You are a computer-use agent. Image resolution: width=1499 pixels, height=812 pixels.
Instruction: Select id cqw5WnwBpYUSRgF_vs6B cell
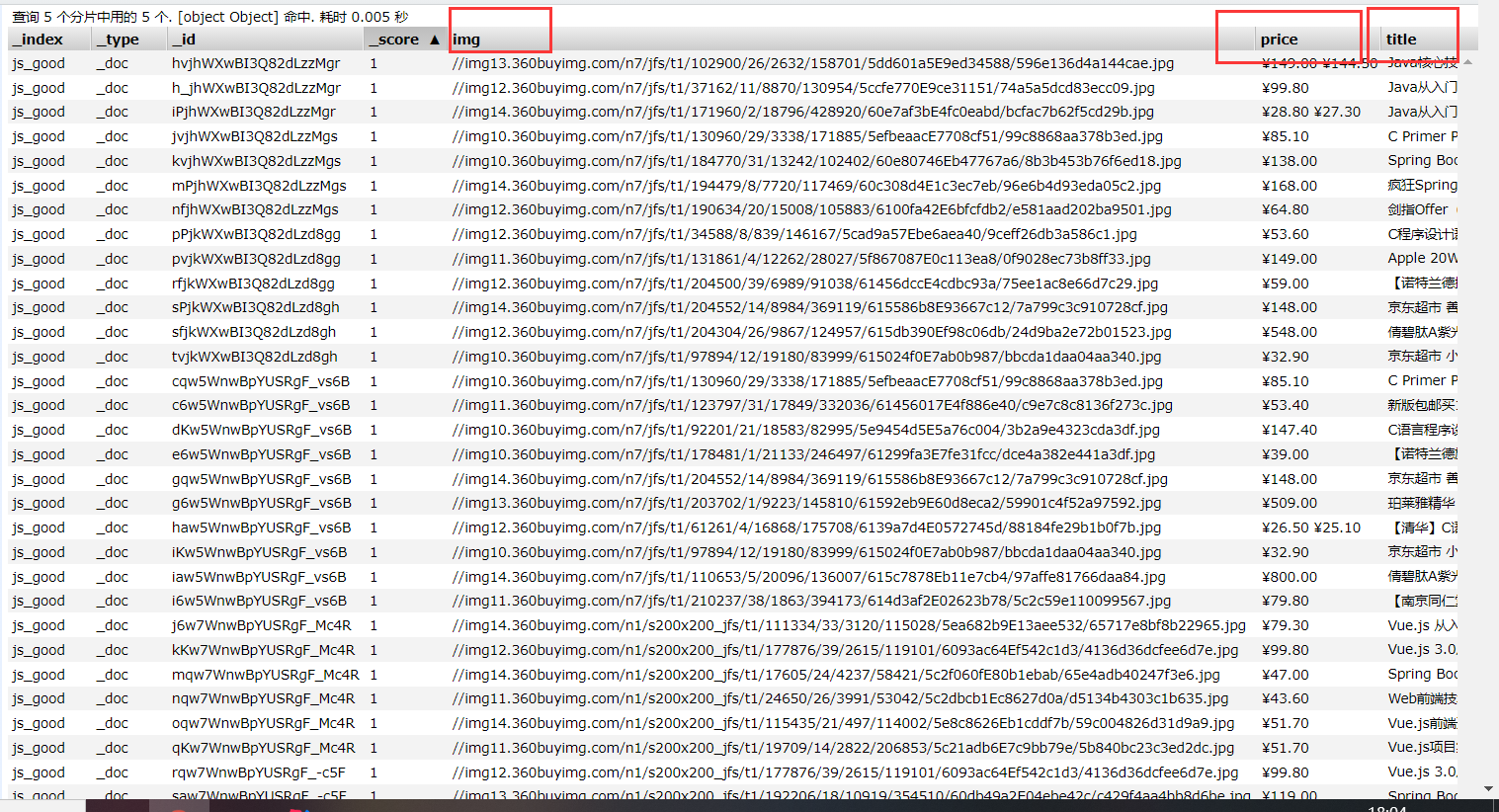261,381
